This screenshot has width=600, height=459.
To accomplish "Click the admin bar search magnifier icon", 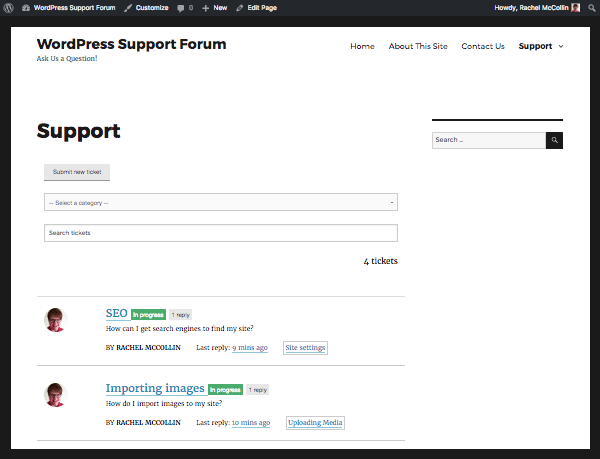I will click(x=592, y=8).
